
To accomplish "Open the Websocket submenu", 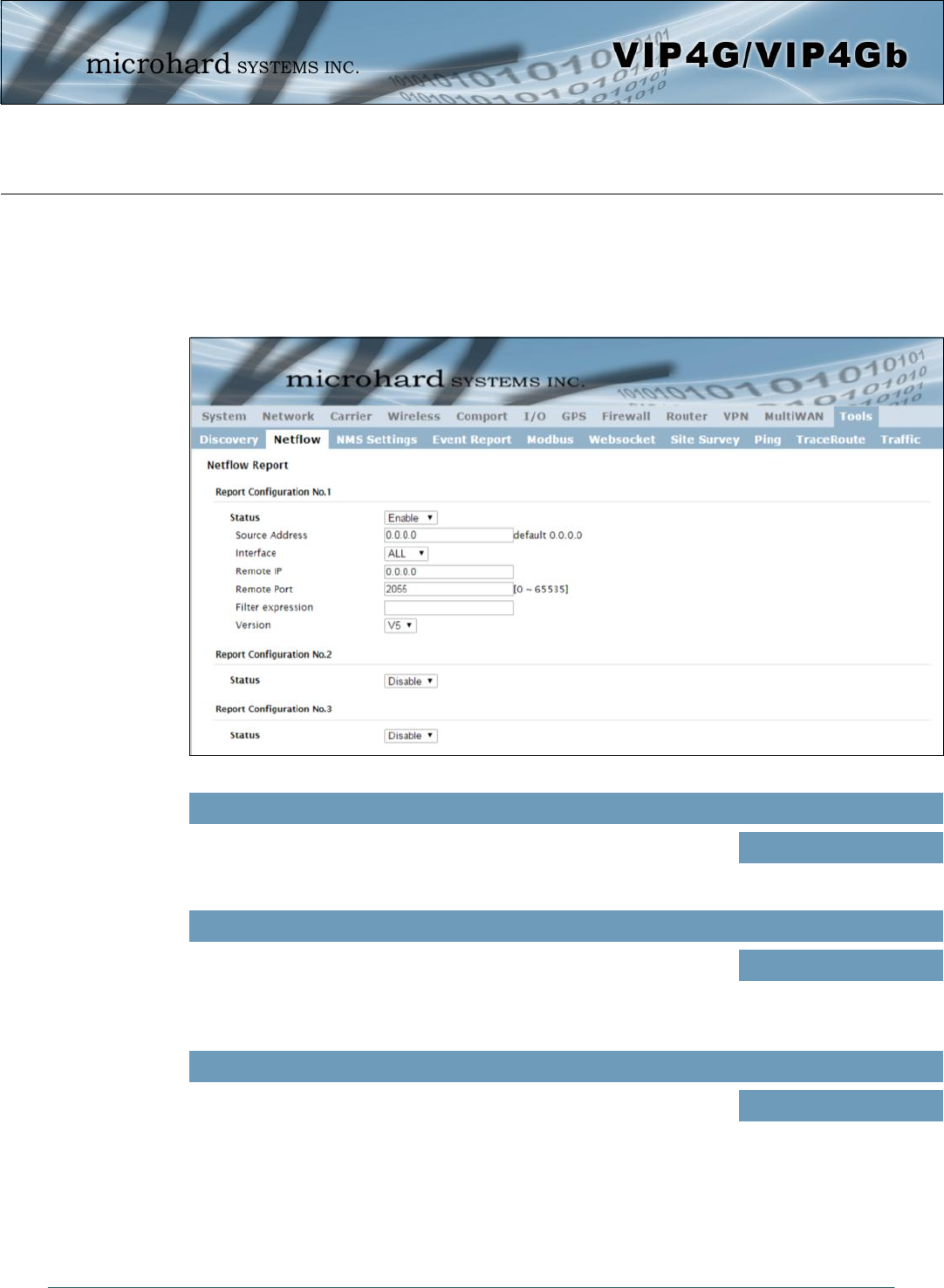I will (x=622, y=440).
